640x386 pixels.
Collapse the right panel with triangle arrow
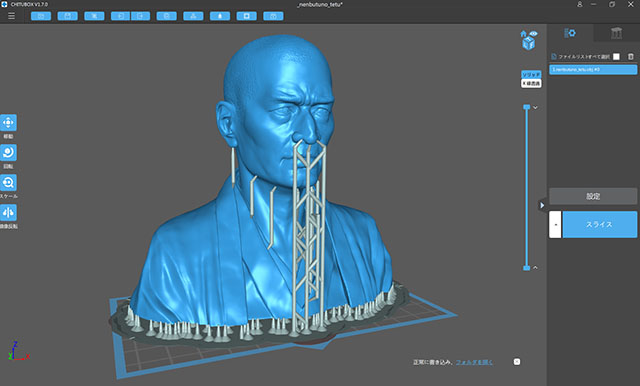(542, 205)
